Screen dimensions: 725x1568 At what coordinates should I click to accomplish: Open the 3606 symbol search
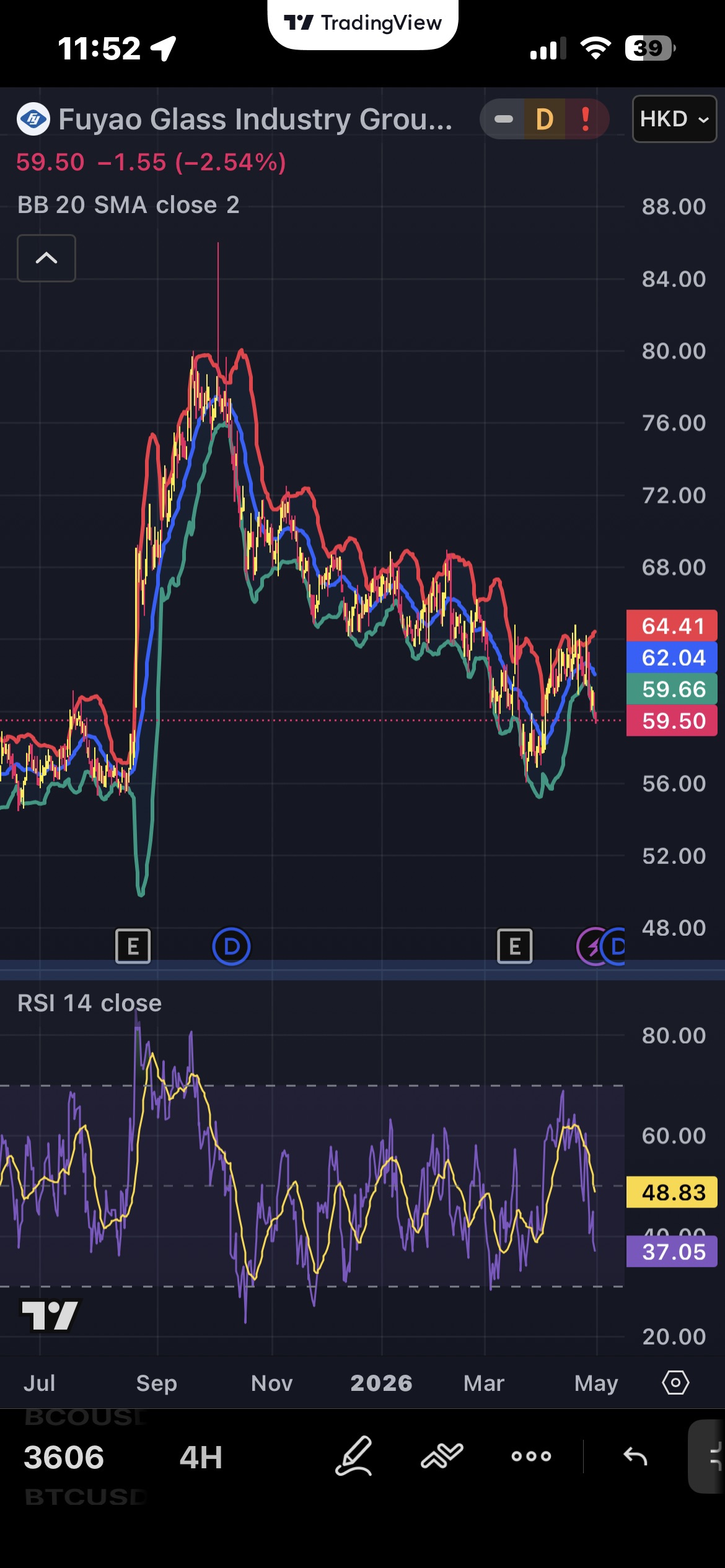64,1457
